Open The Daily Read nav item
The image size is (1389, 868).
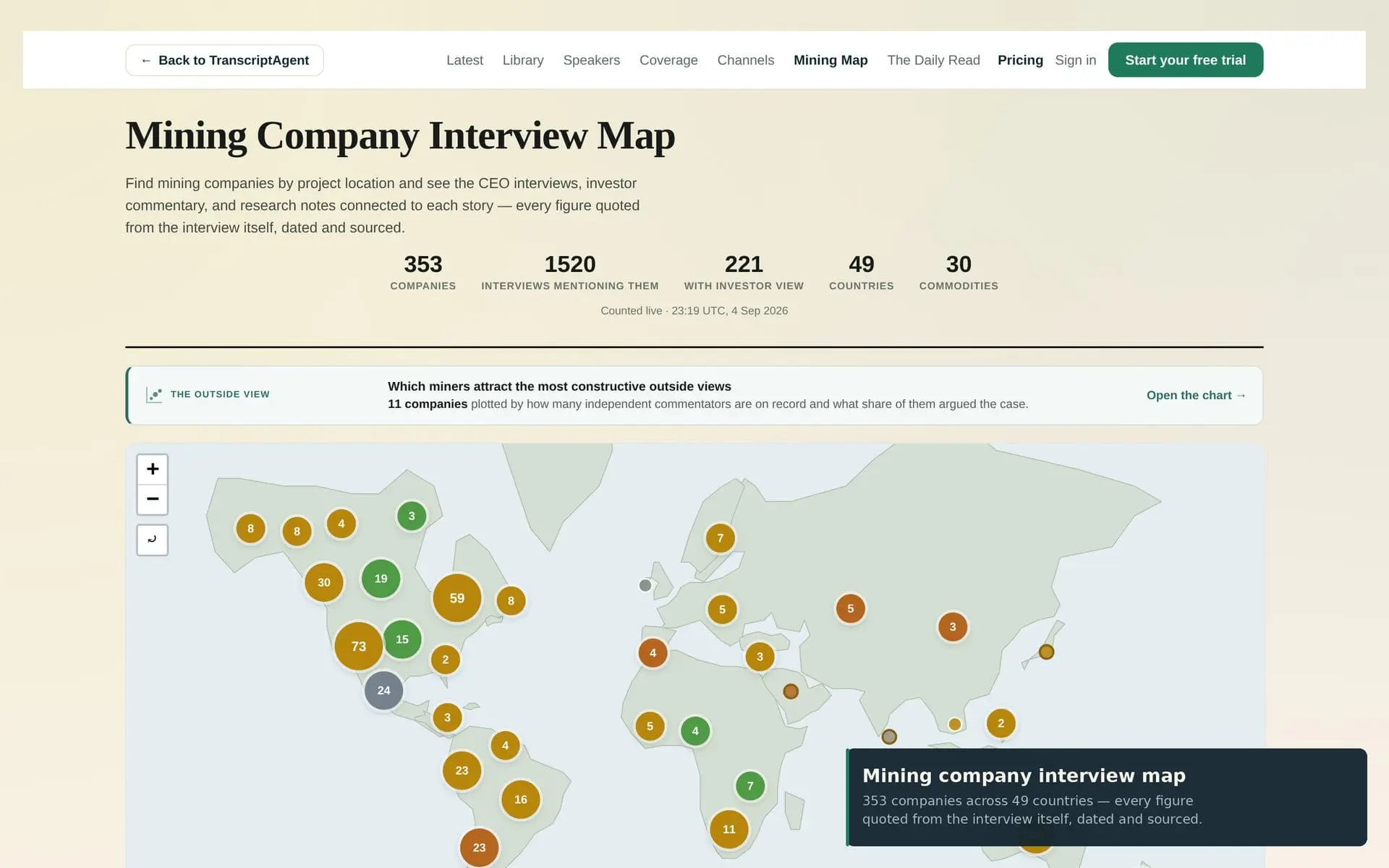click(x=933, y=60)
